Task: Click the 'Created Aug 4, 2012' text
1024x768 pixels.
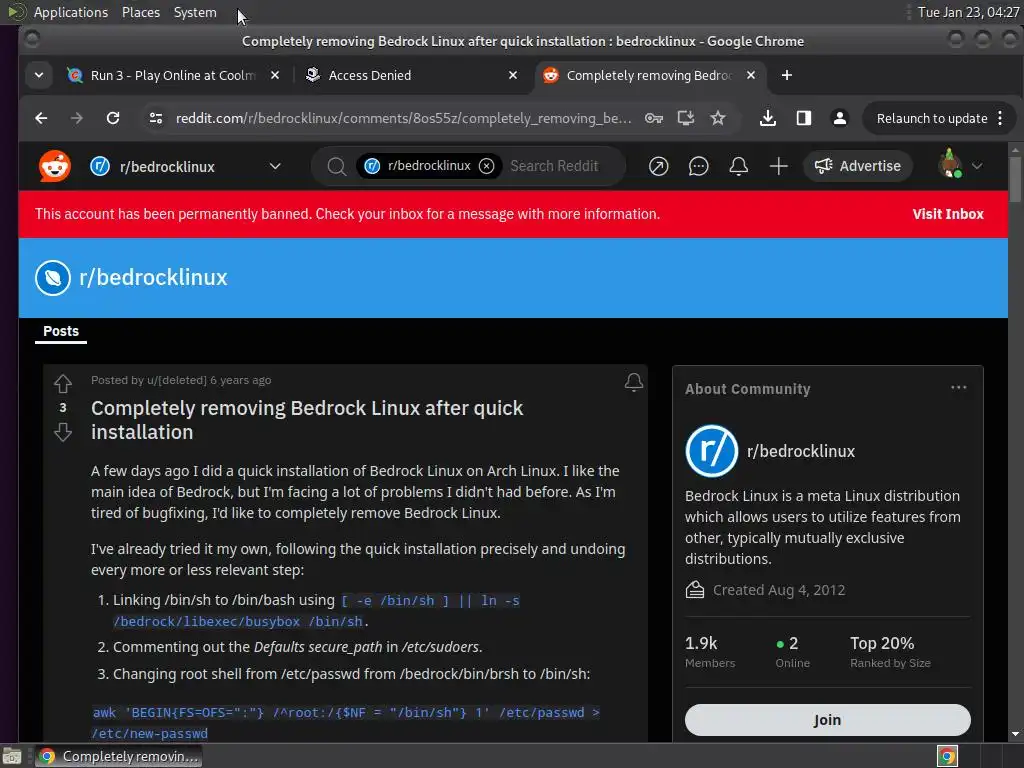Action: tap(778, 590)
